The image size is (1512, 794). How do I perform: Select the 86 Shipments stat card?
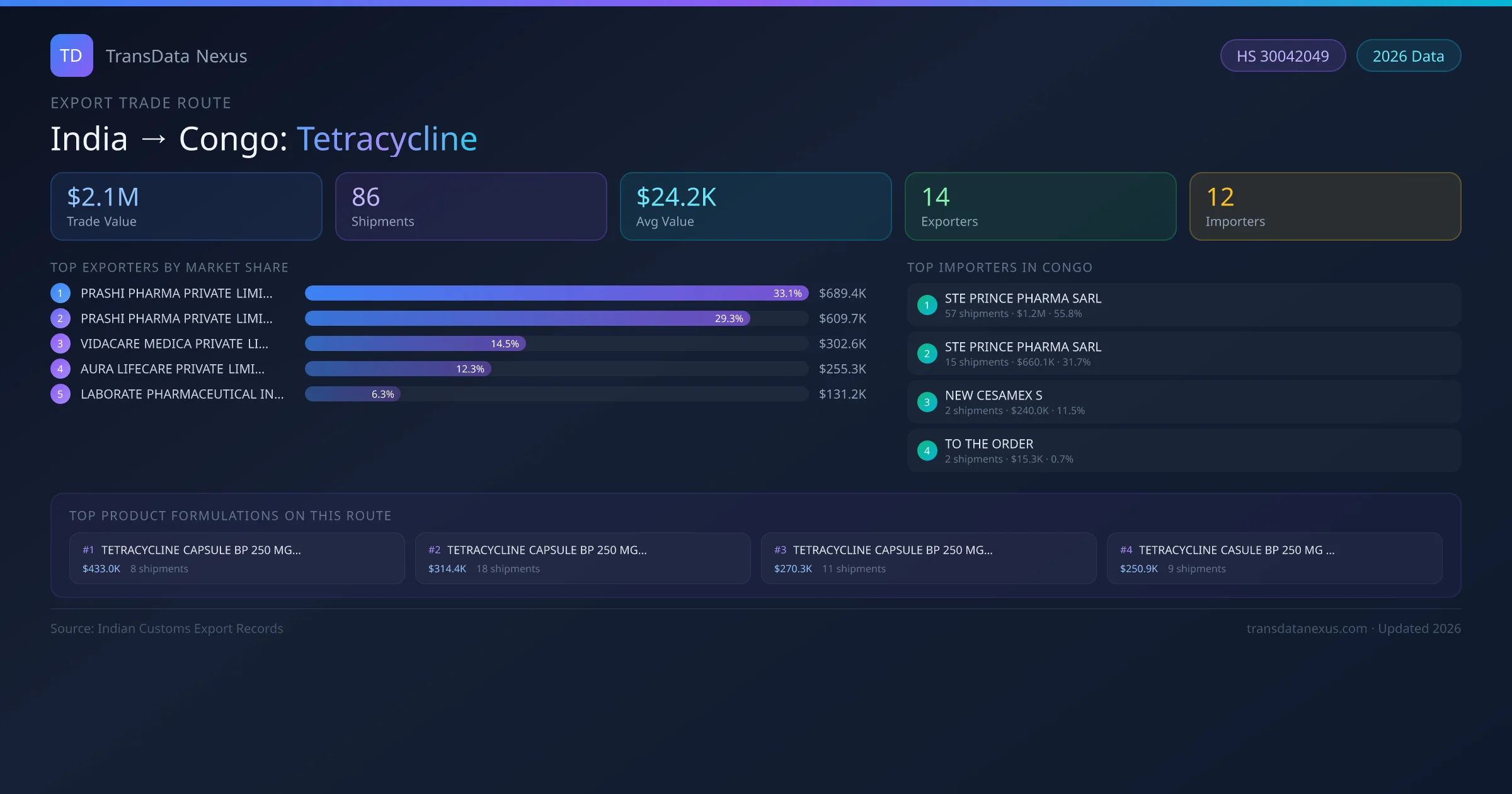[471, 207]
